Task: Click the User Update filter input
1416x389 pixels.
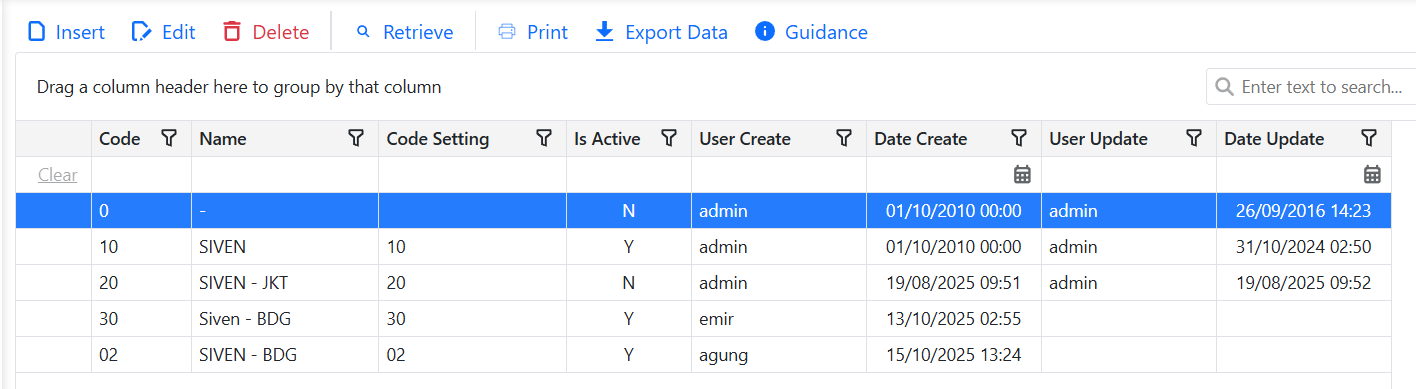Action: 1129,175
